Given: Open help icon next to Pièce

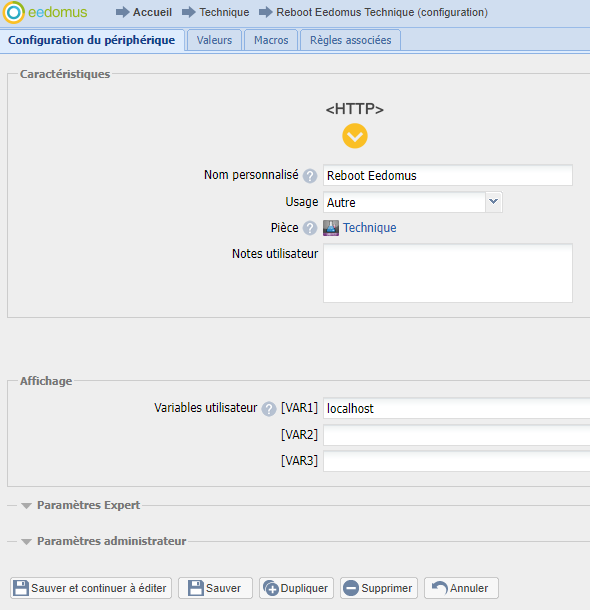Looking at the screenshot, I should (310, 228).
